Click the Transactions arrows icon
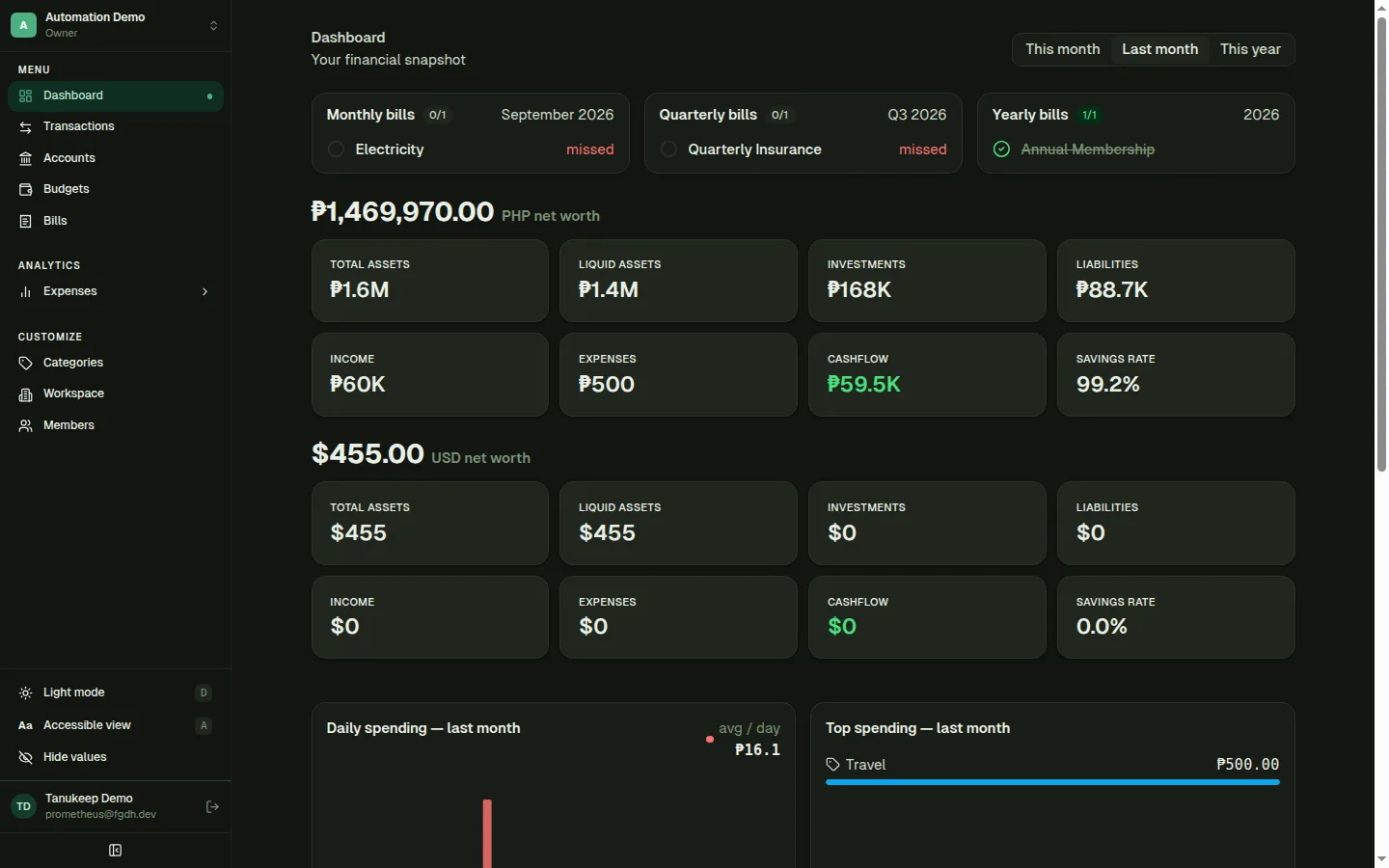 (x=25, y=127)
